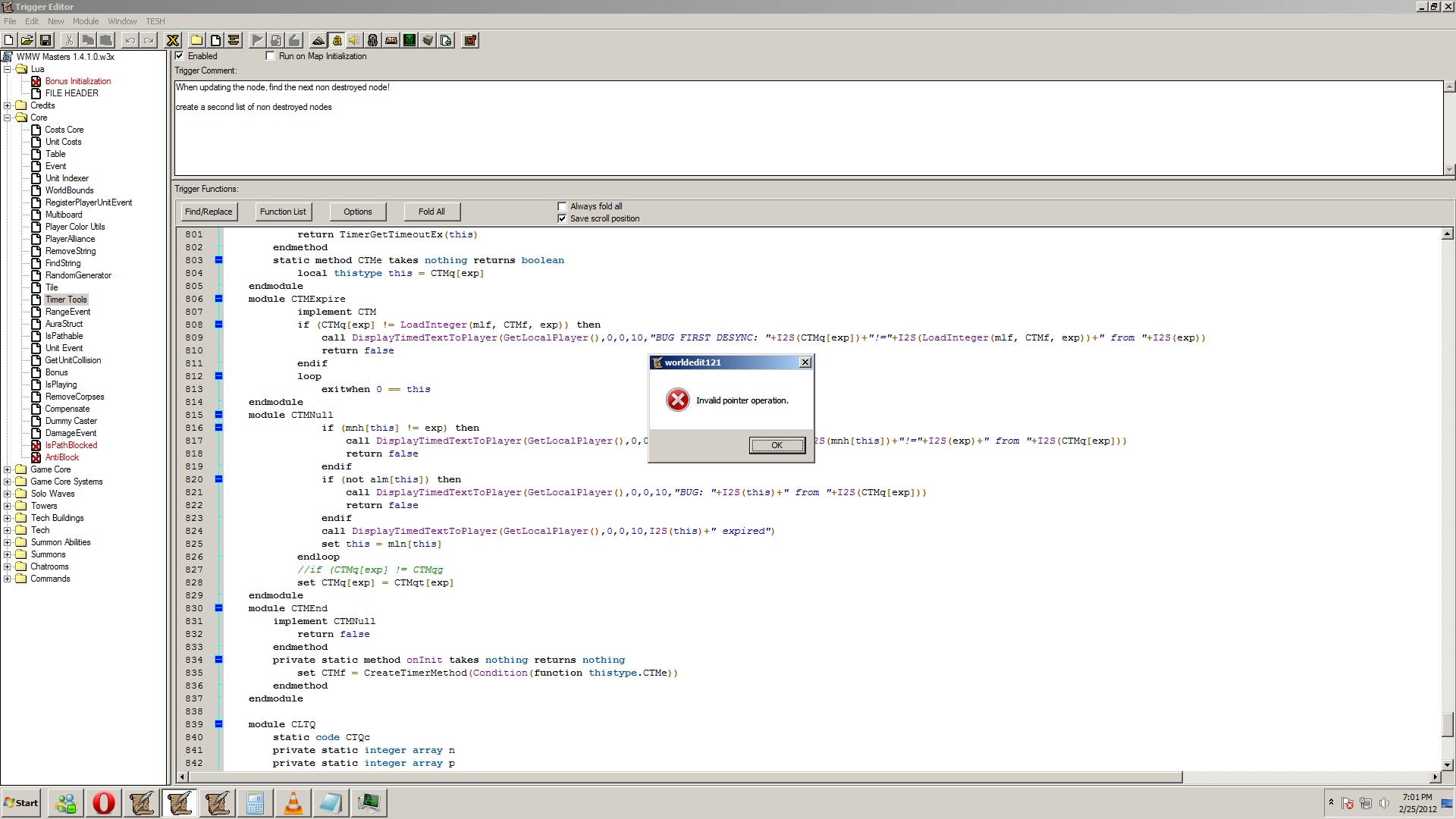The image size is (1456, 819).
Task: Open the Edit menu
Action: tap(32, 21)
